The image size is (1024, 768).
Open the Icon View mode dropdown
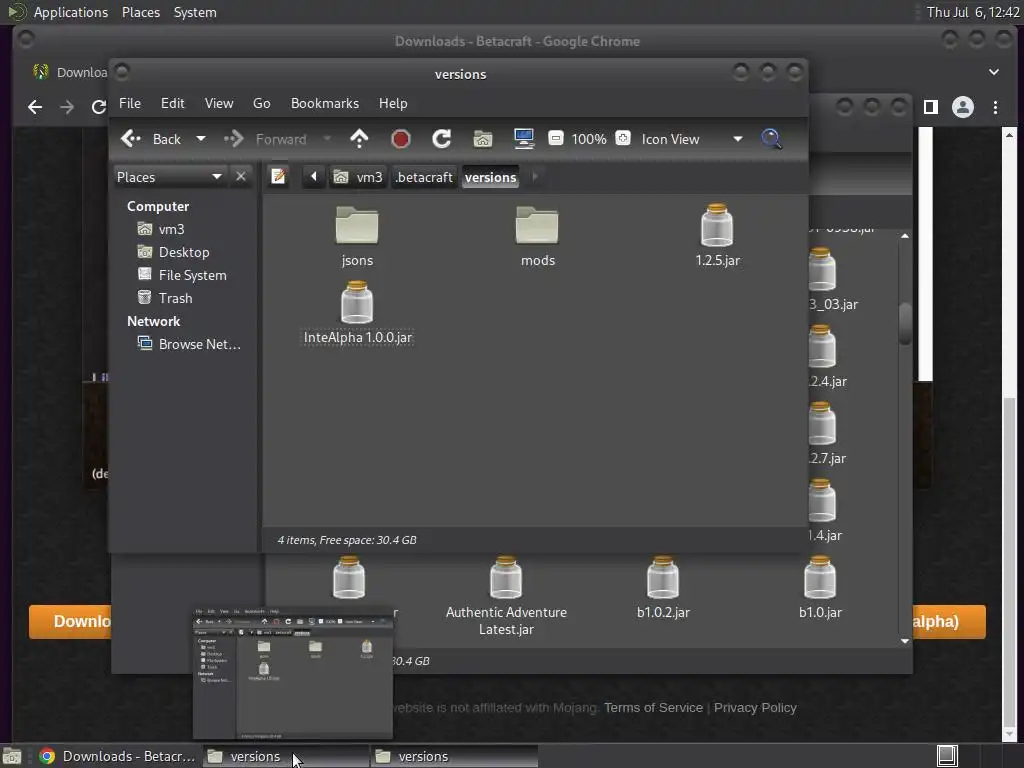click(x=692, y=139)
